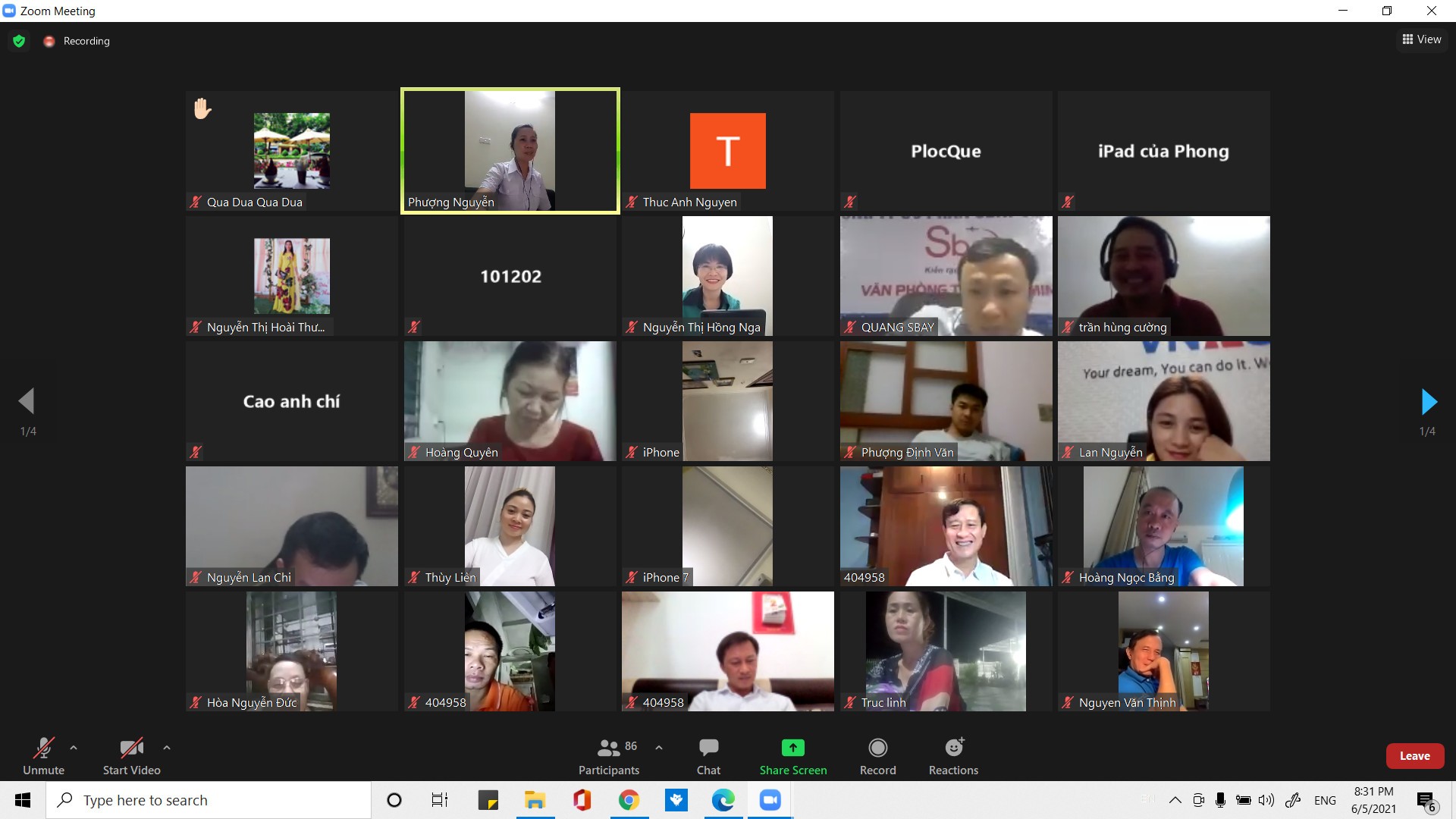Viewport: 1456px width, 819px height.
Task: Click Phương Nguyễn active video thumbnail
Action: tap(509, 150)
